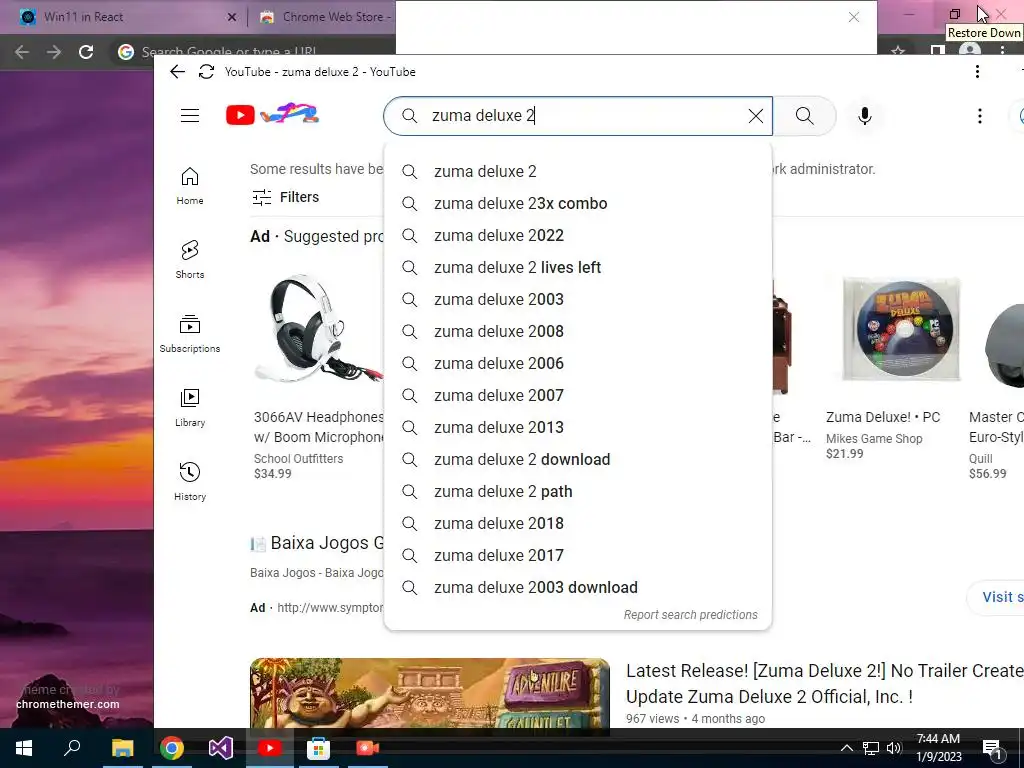Clear the search text with the X
This screenshot has width=1024, height=768.
[x=756, y=116]
